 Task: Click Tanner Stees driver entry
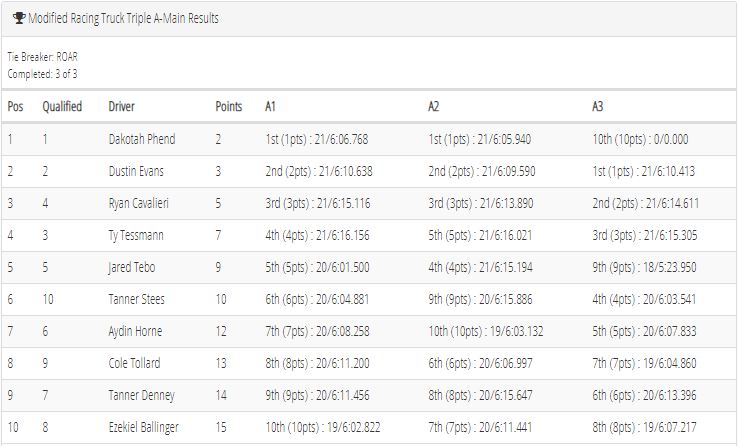click(137, 299)
